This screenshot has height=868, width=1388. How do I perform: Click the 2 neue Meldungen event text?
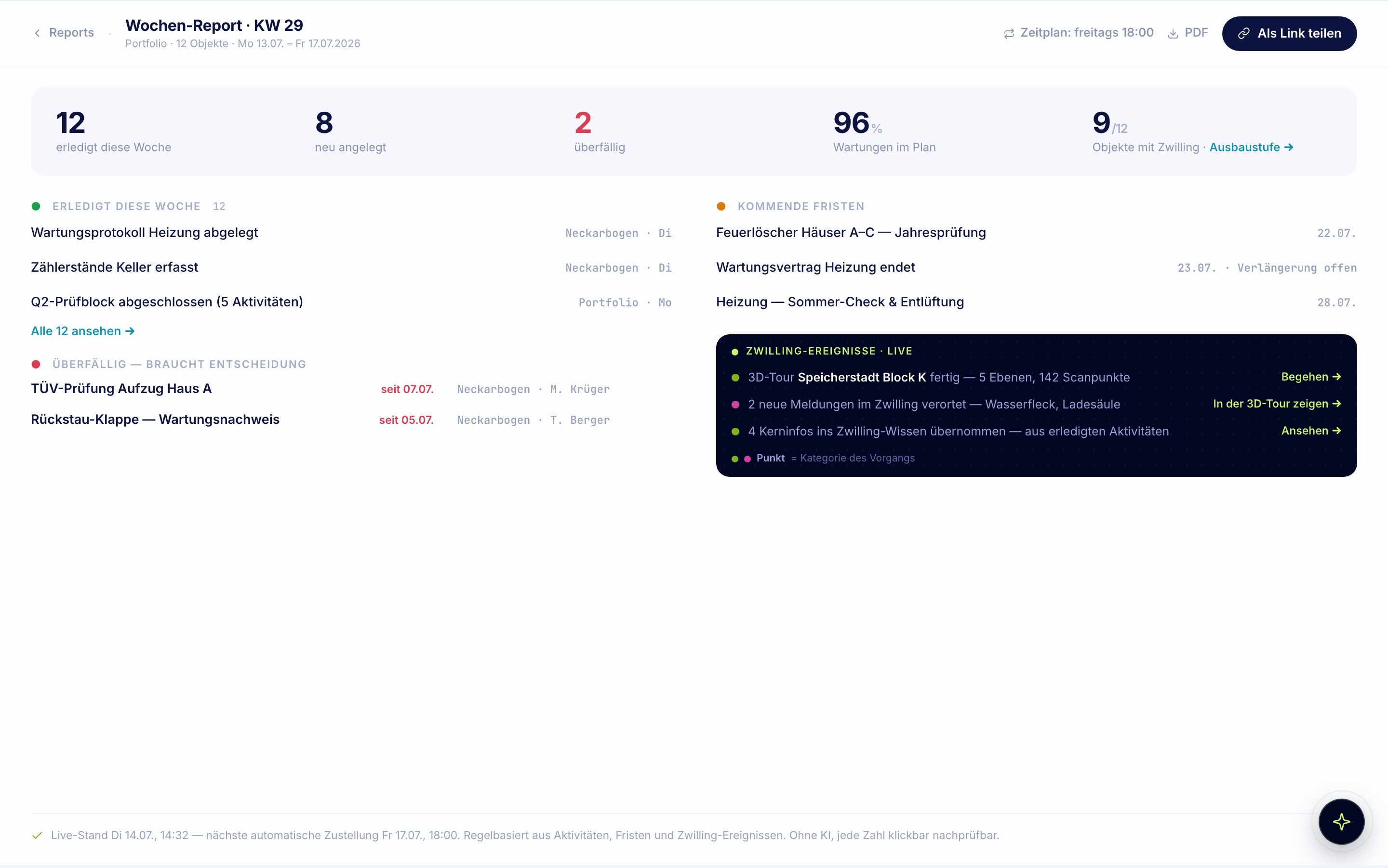[x=934, y=404]
